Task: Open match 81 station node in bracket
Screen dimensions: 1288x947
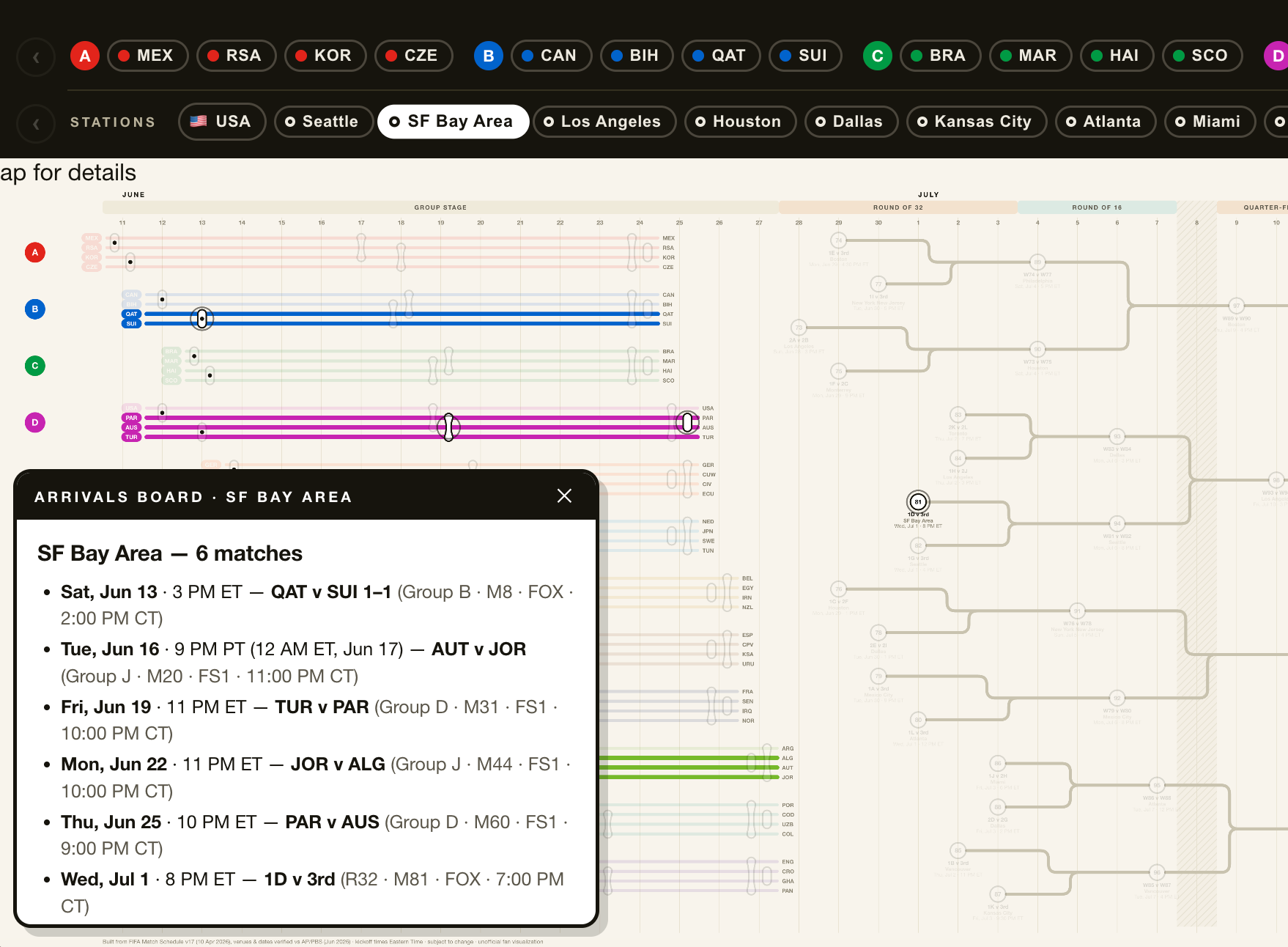Action: (918, 502)
